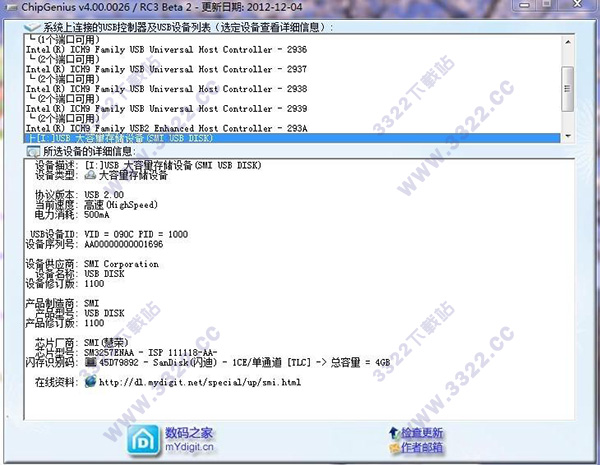Click the detail info icon beside 所选设备的详细信息
This screenshot has width=600, height=465.
coord(33,151)
